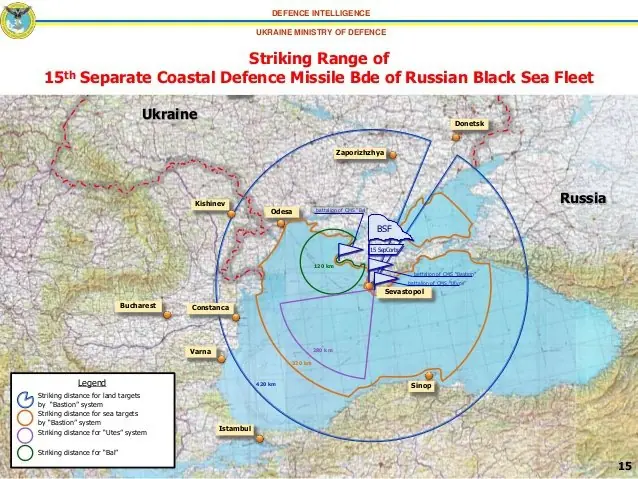Click the large BSF flag symbol

coord(389,228)
